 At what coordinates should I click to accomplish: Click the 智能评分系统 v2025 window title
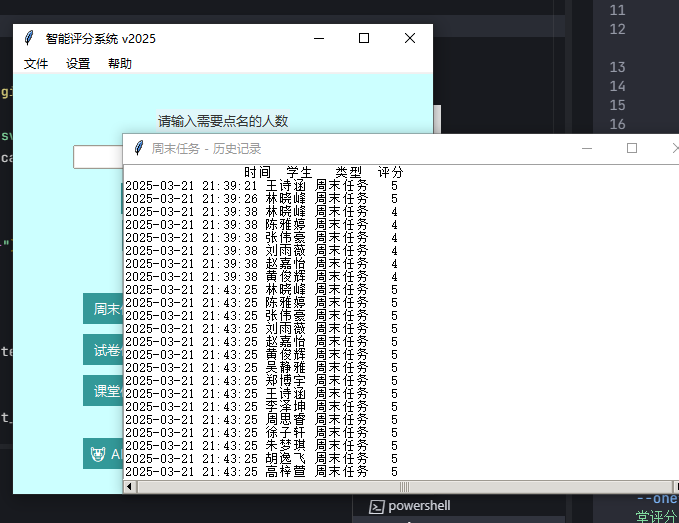tap(100, 39)
